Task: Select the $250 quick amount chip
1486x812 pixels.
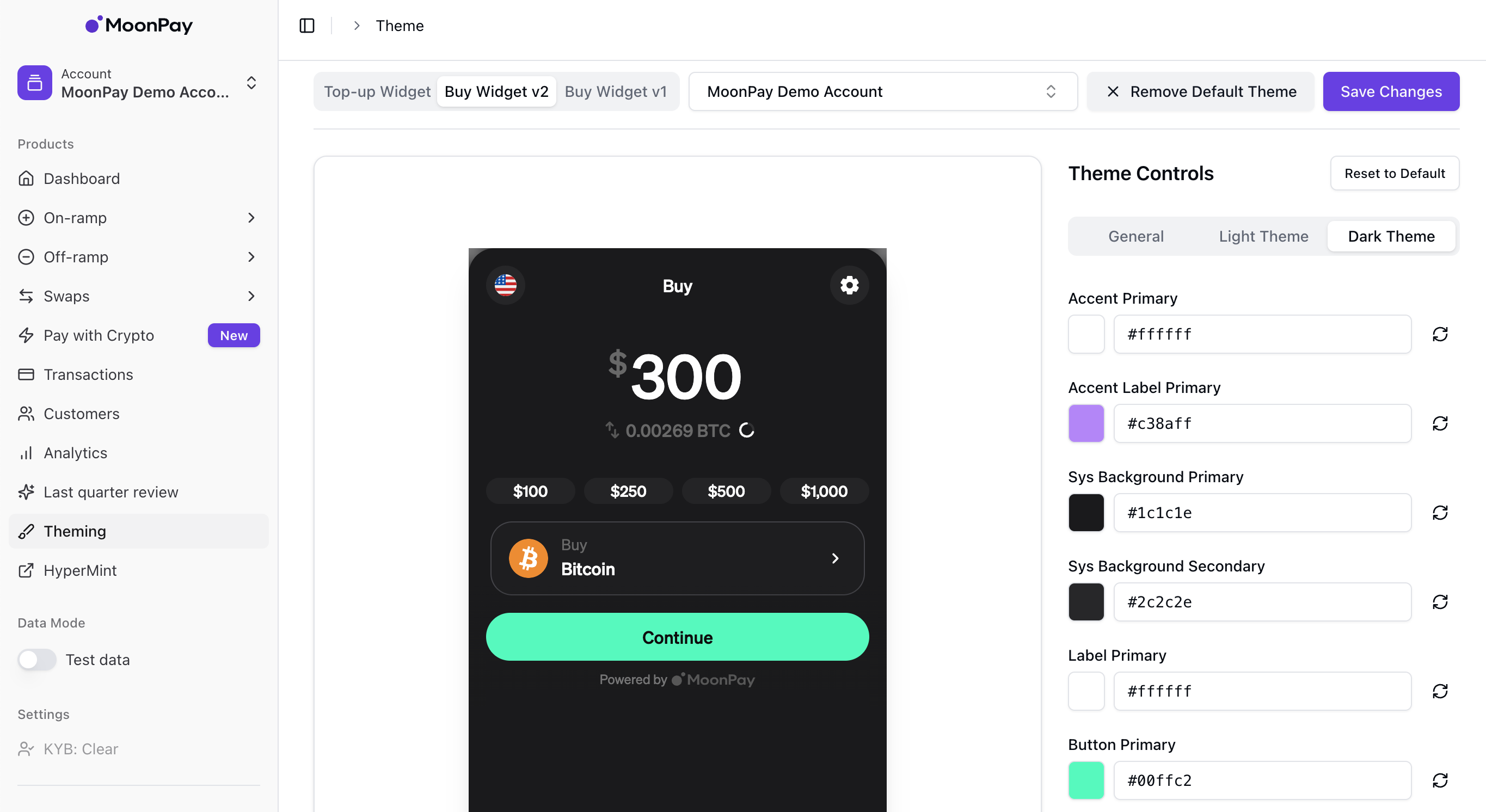Action: click(628, 491)
